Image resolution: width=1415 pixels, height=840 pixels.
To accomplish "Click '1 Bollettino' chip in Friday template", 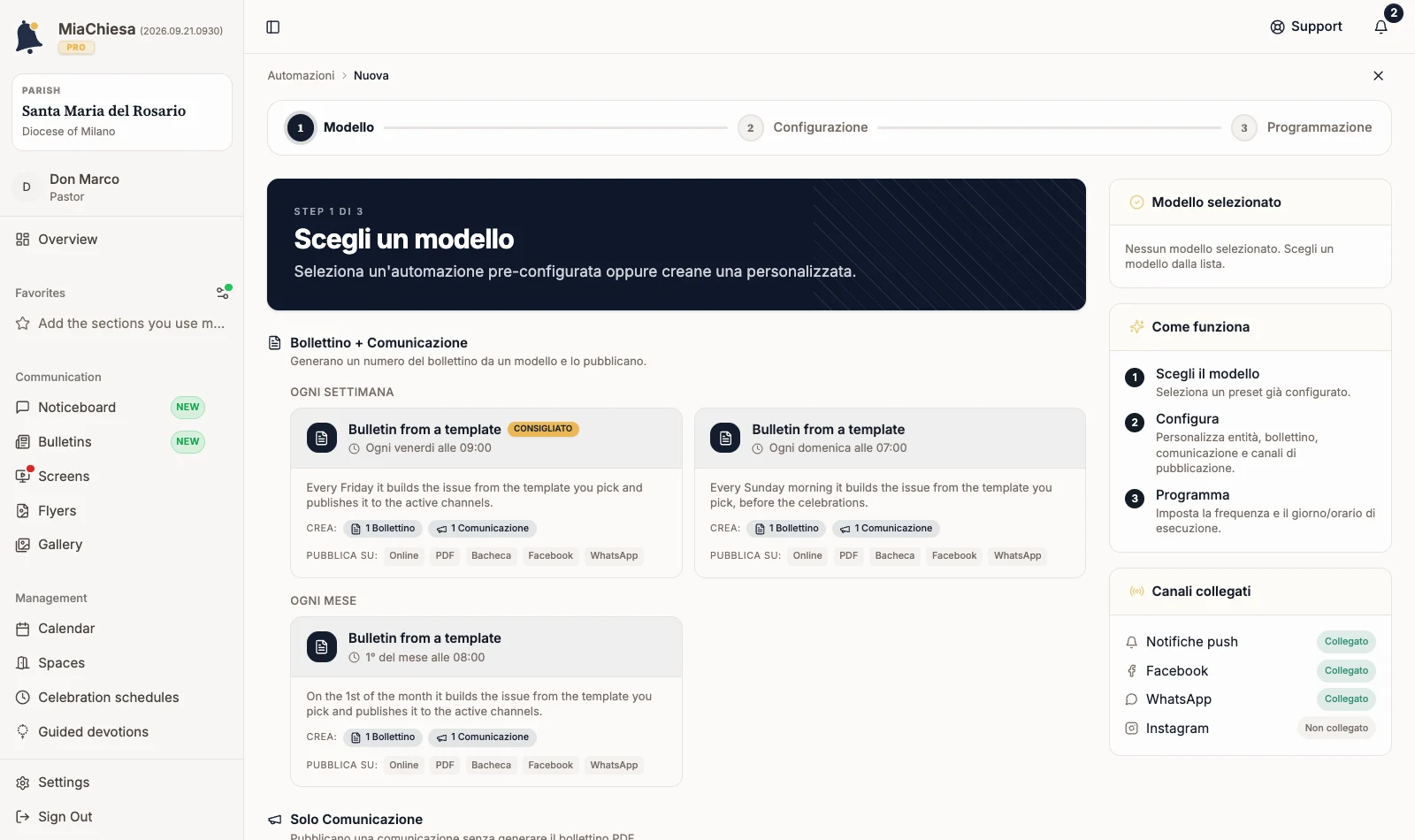I will point(382,529).
